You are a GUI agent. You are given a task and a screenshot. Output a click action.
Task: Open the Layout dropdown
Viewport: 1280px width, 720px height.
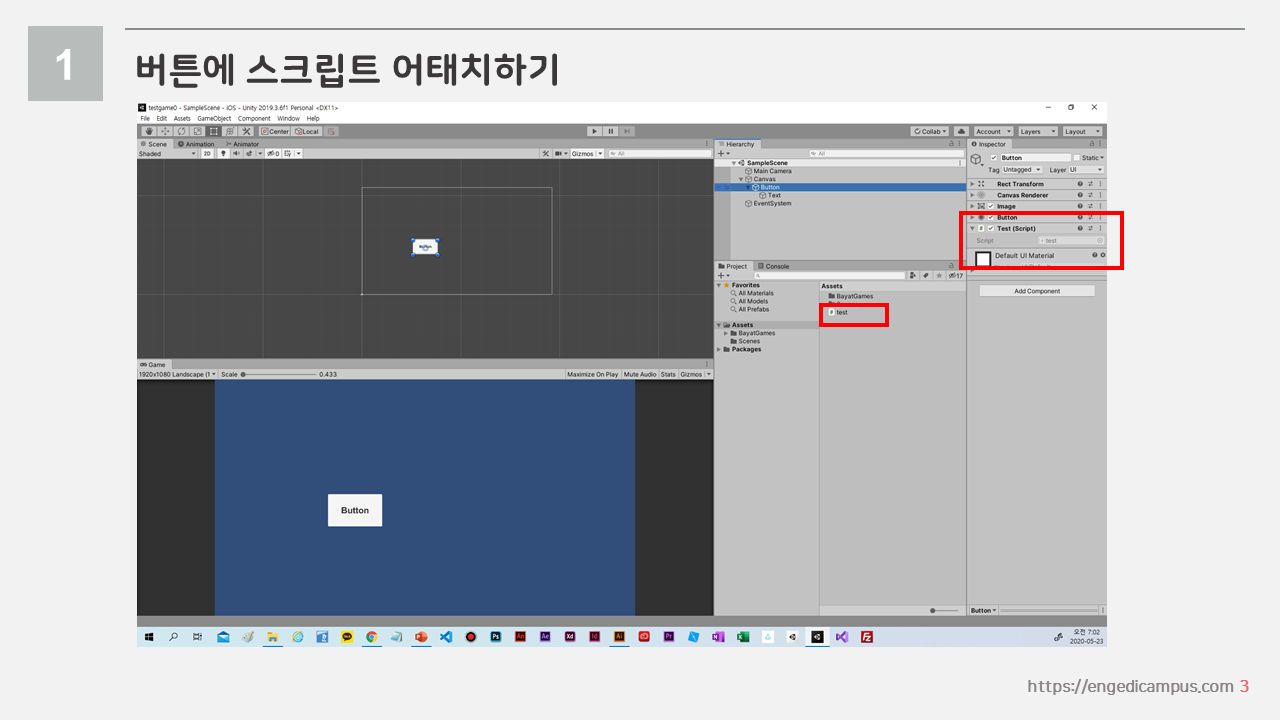(x=1082, y=131)
